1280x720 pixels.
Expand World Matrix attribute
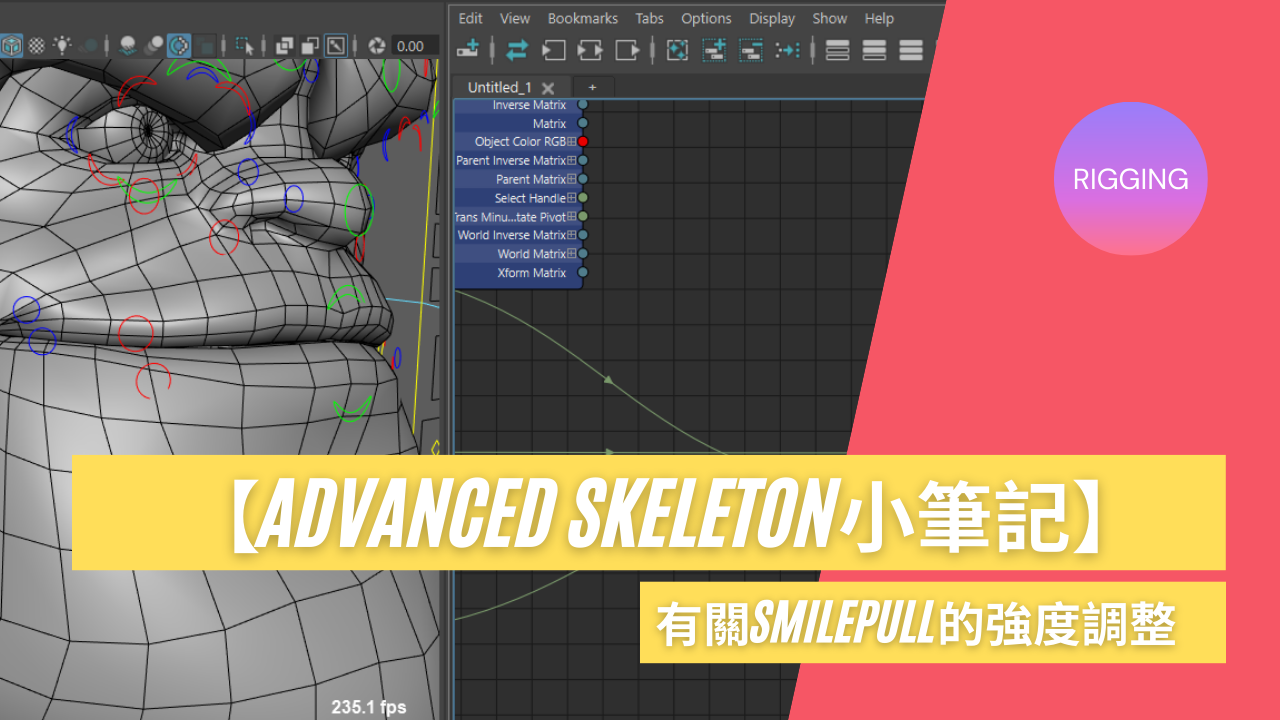pos(572,254)
